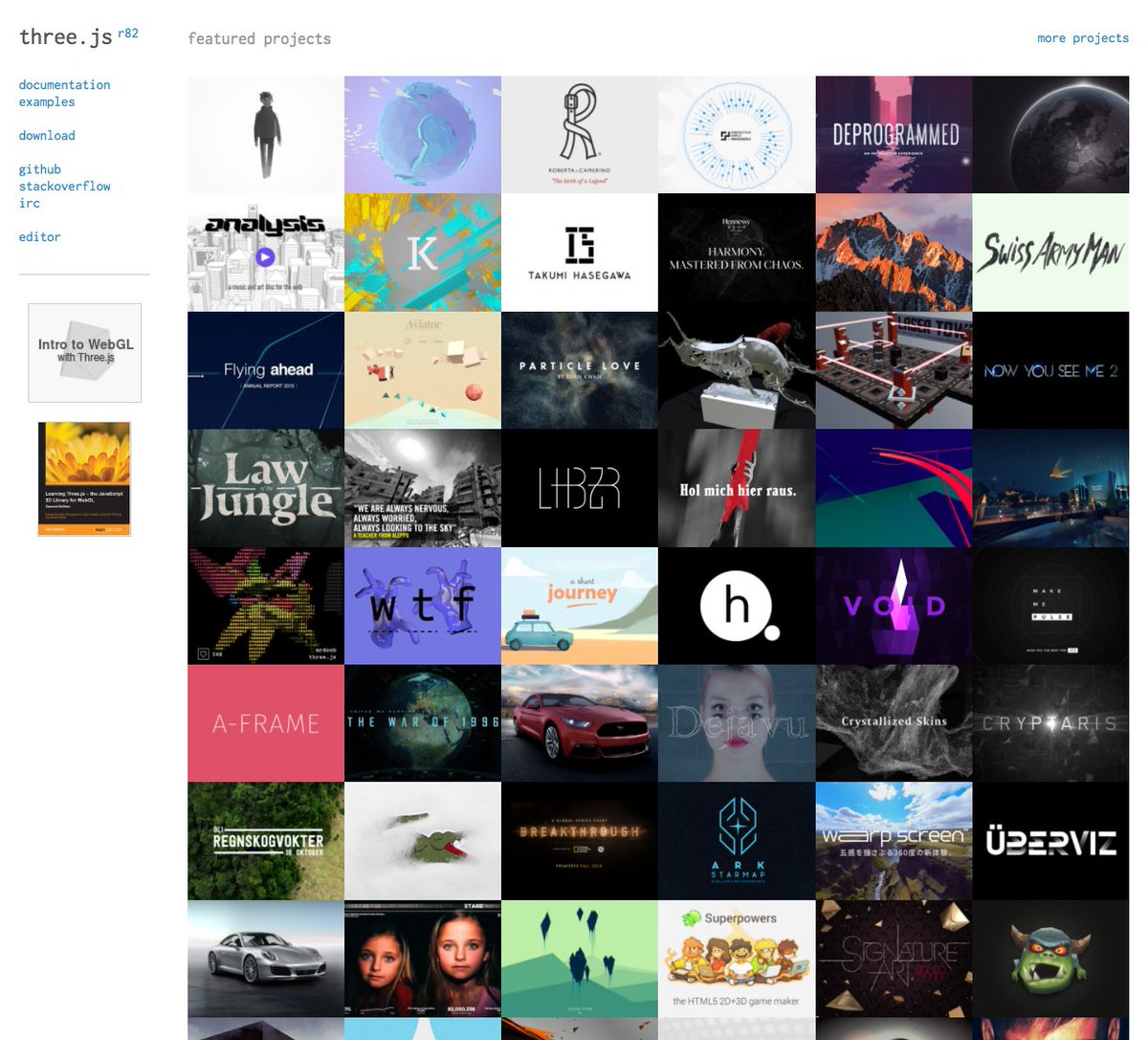Open the Roberta di Camerino project

pos(580,135)
